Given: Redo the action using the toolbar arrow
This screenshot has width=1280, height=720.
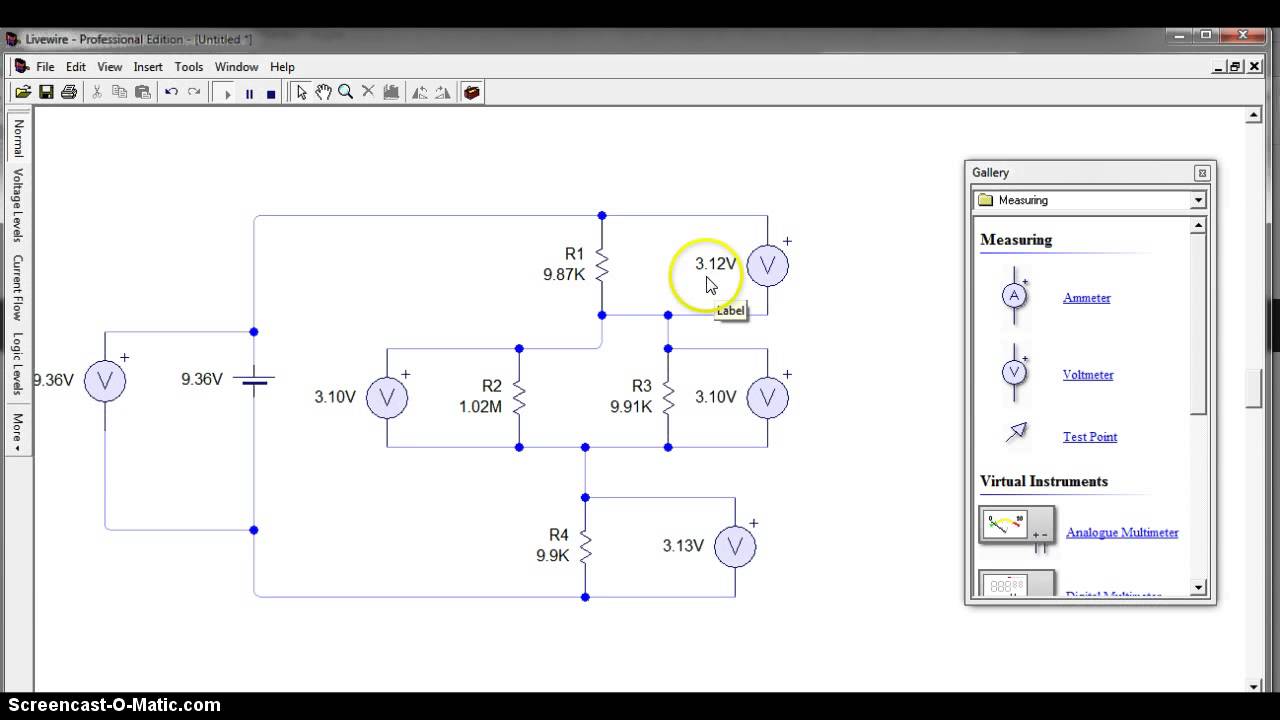Looking at the screenshot, I should click(x=194, y=92).
